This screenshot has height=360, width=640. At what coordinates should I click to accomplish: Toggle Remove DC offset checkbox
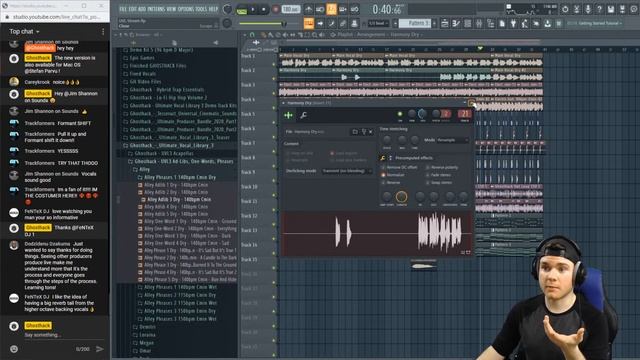pos(383,167)
